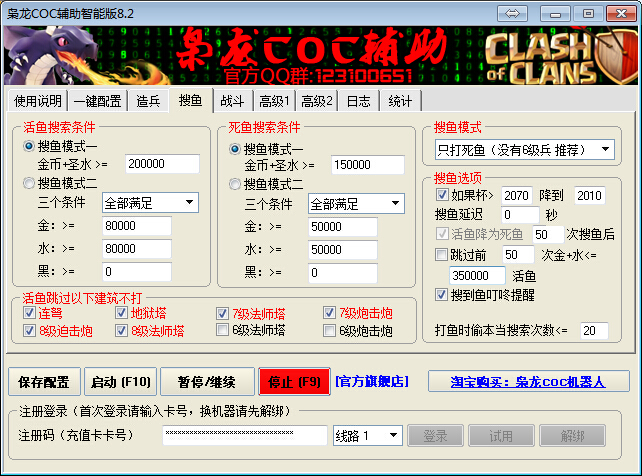Click the 注册码 input field
This screenshot has height=476, width=642.
[x=244, y=436]
